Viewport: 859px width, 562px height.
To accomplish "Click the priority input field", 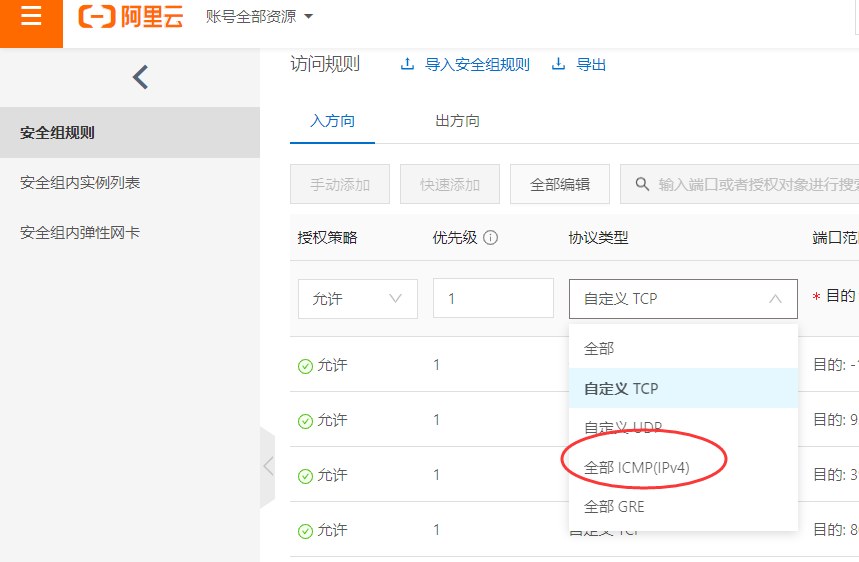I will 493,298.
